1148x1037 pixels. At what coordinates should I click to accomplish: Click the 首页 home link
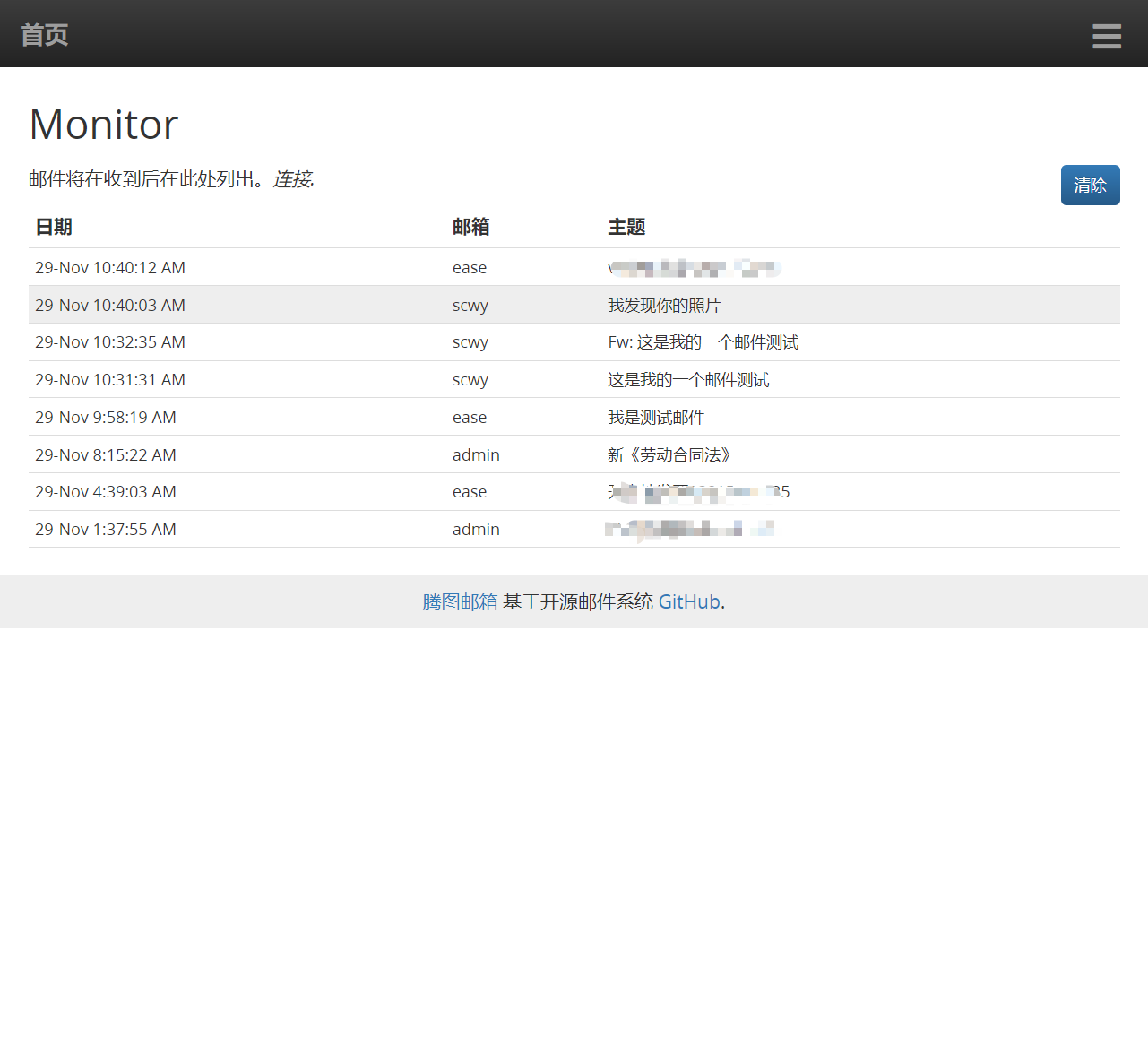pyautogui.click(x=44, y=35)
